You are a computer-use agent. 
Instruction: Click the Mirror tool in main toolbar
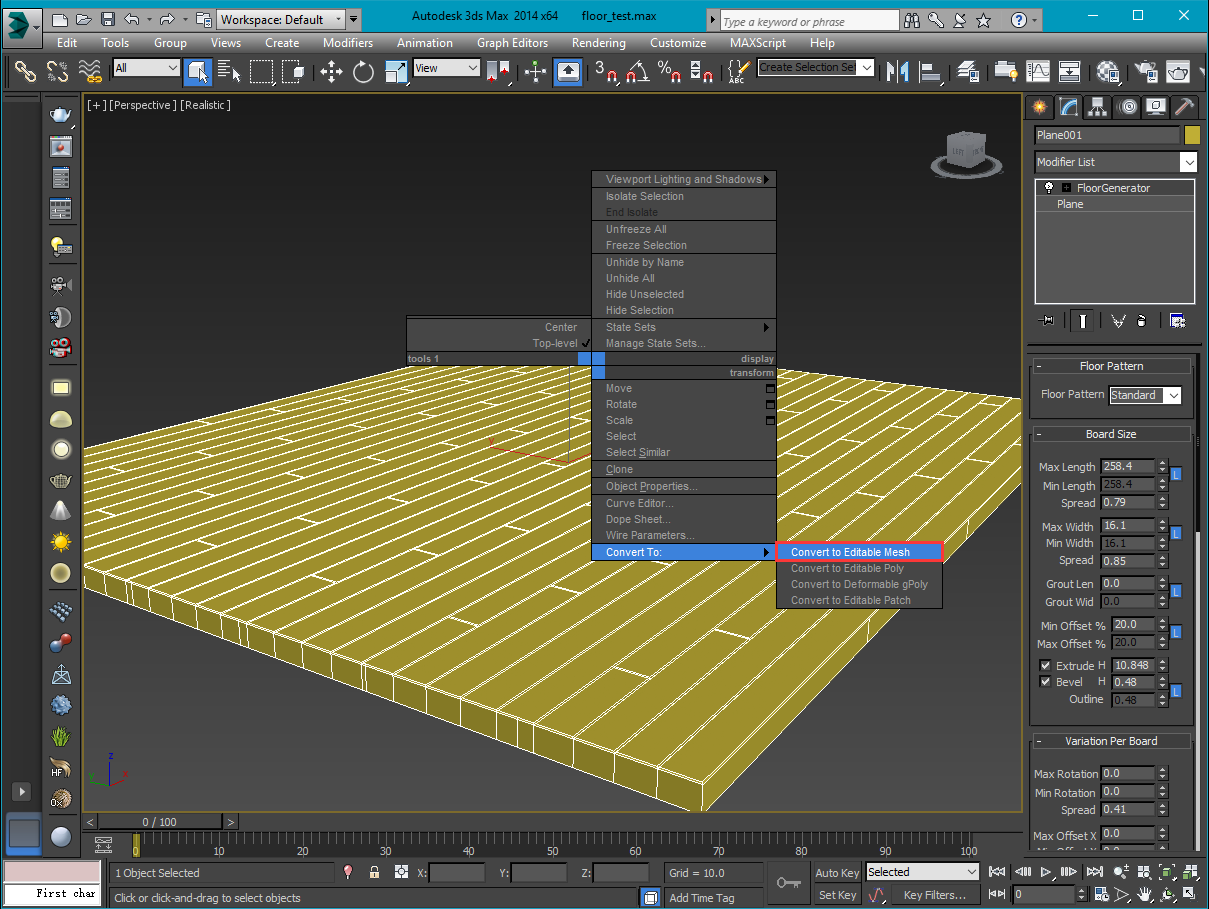point(898,71)
